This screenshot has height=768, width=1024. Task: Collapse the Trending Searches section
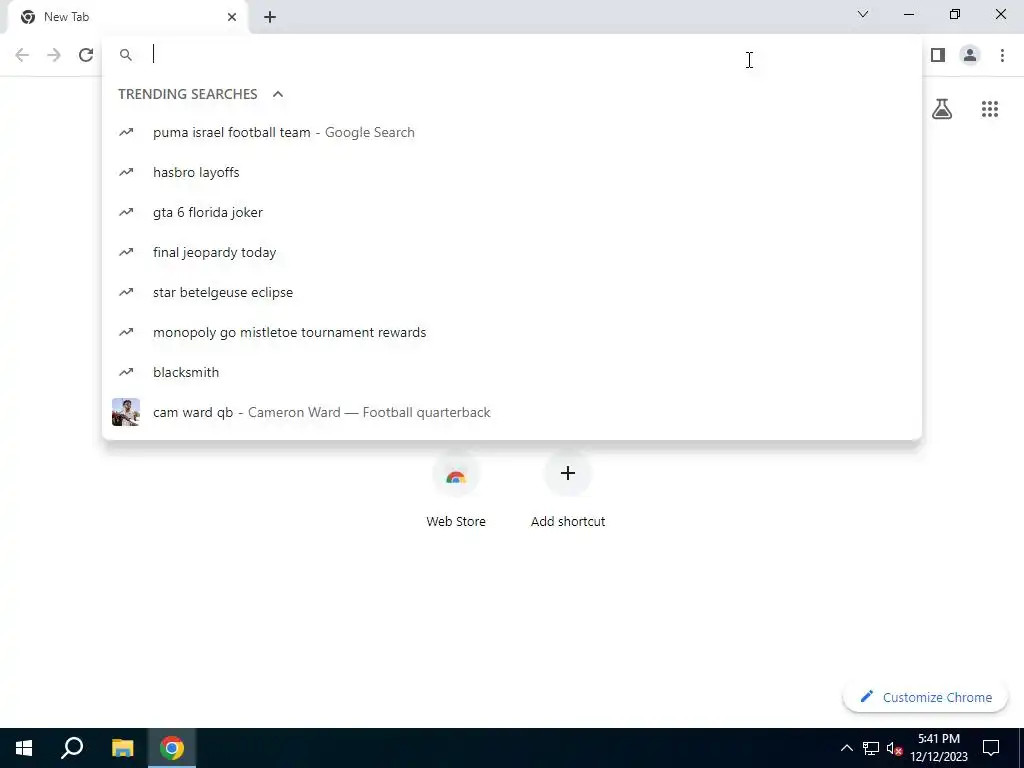click(278, 94)
